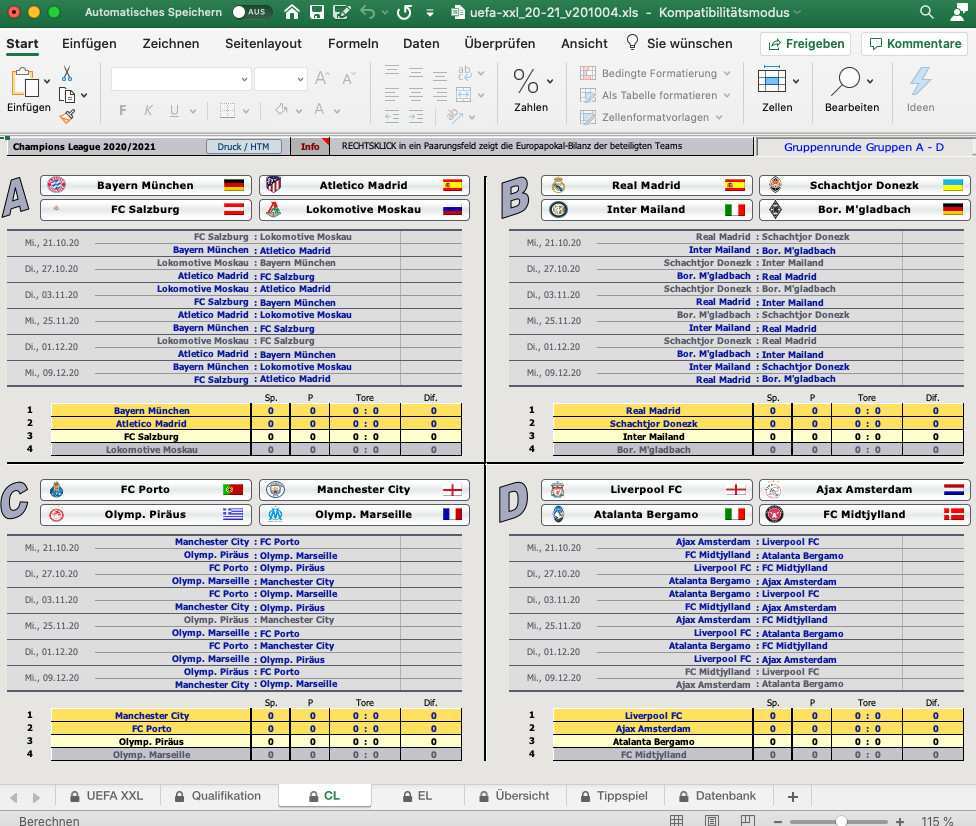Click the redo arrow in title bar
The width and height of the screenshot is (976, 826).
[404, 13]
